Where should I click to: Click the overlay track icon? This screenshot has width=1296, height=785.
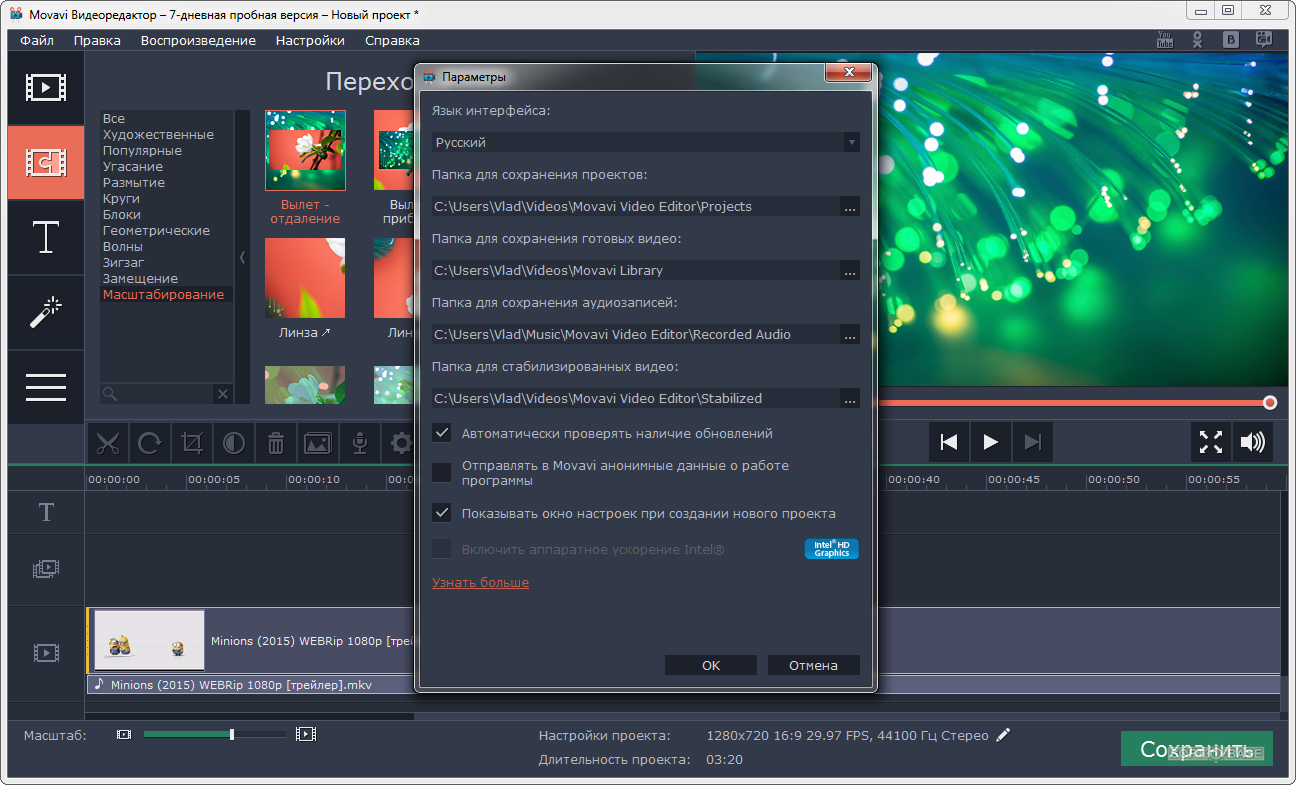coord(46,569)
